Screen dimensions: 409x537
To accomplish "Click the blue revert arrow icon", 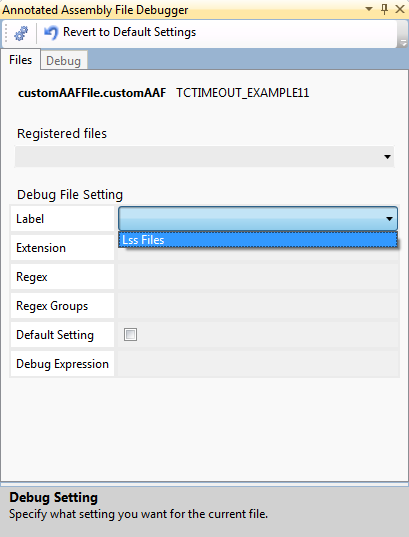I will click(x=51, y=33).
